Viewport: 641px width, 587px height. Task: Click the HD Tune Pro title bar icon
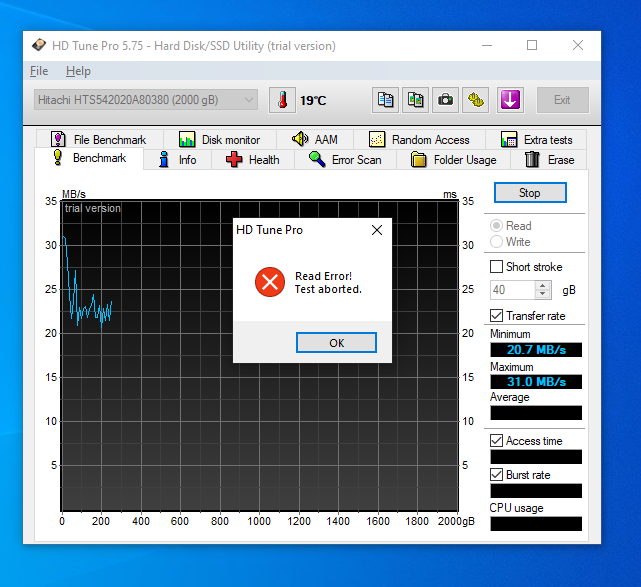[39, 46]
